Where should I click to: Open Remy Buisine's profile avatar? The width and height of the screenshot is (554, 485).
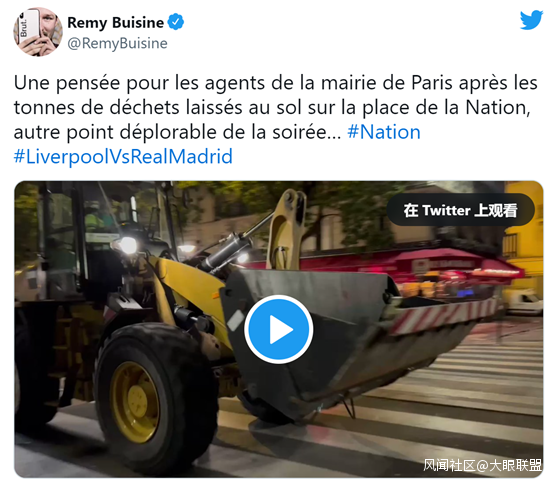point(38,32)
